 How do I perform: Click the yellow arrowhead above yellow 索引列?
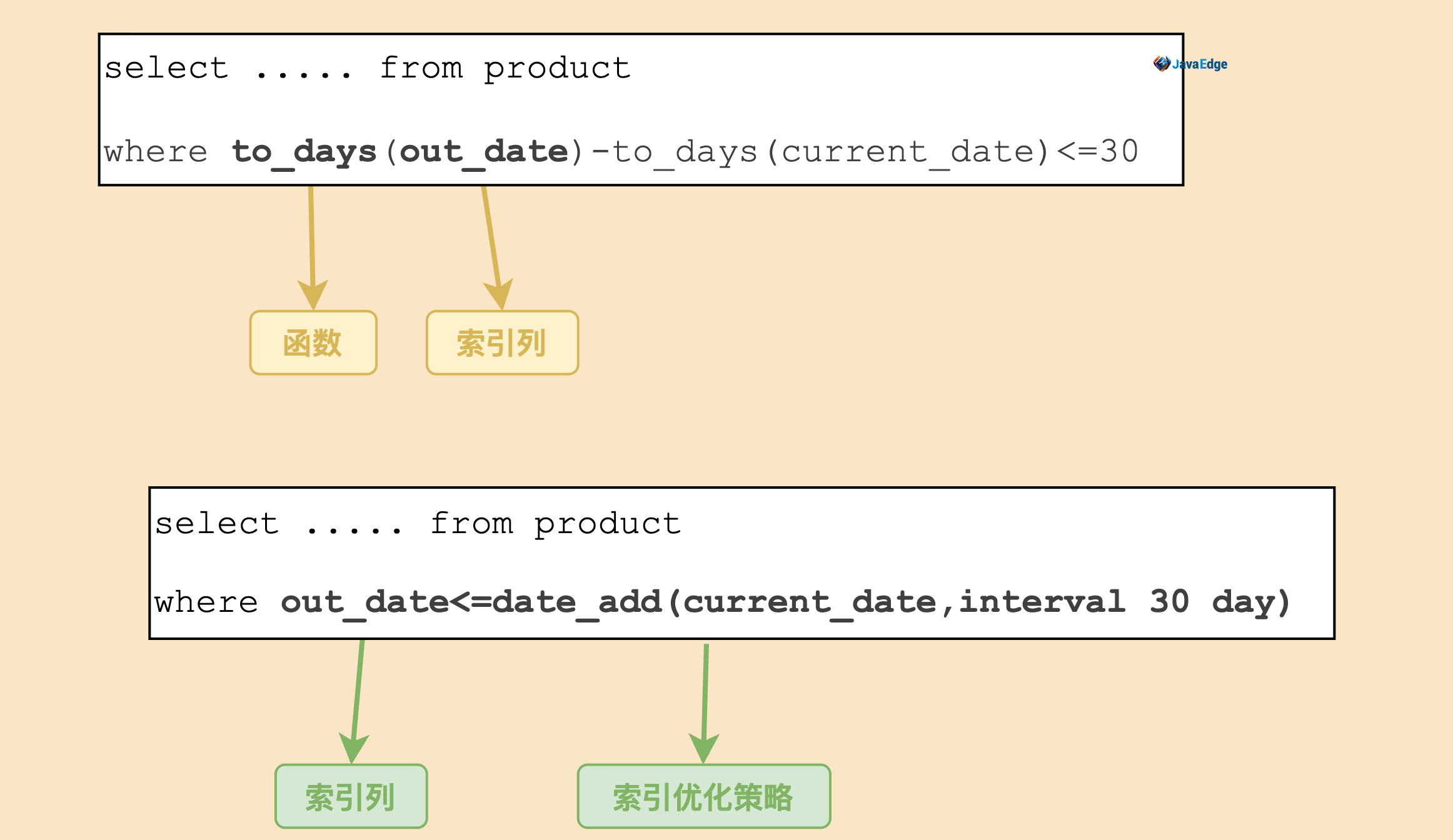coord(499,292)
